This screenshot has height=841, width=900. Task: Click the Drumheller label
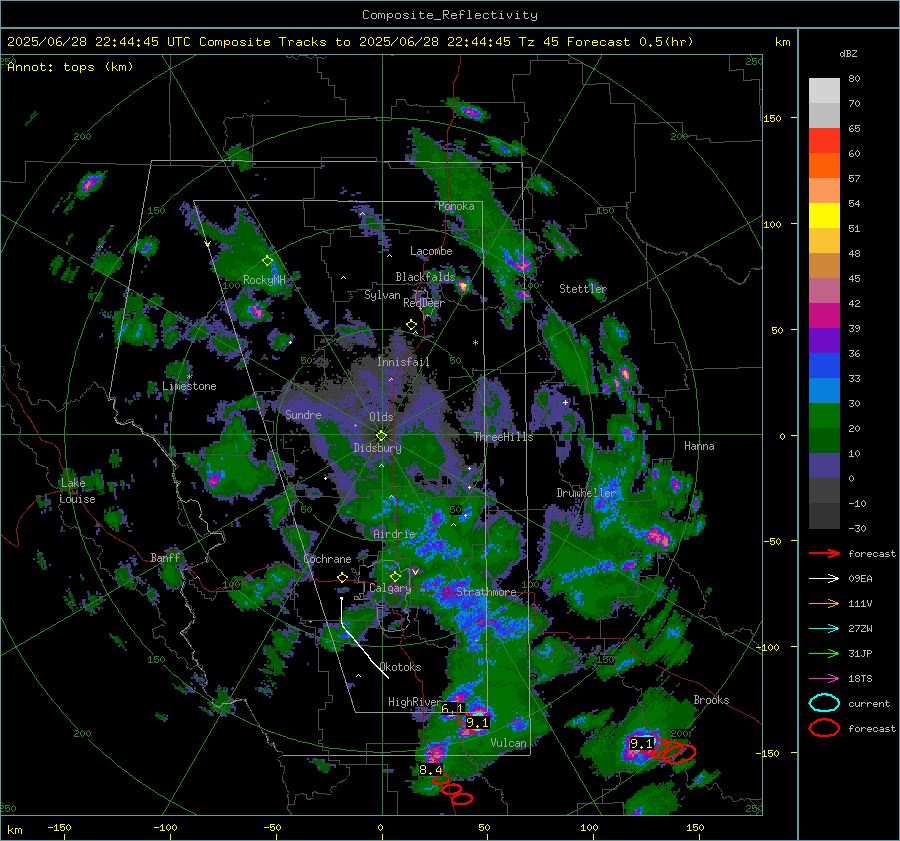[586, 493]
